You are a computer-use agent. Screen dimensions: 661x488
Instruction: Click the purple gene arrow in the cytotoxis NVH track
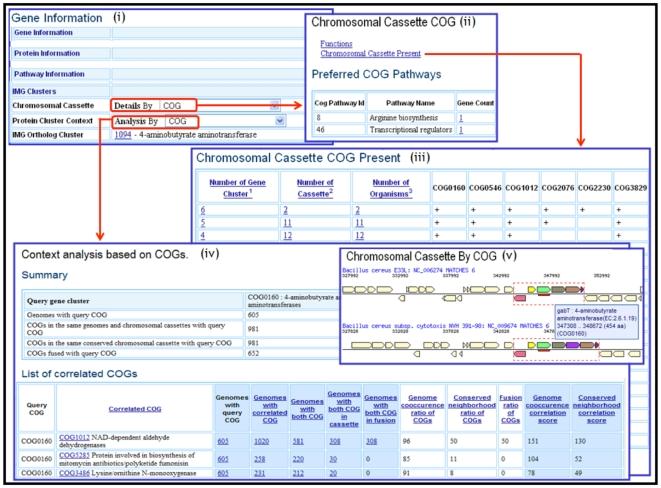pos(572,344)
